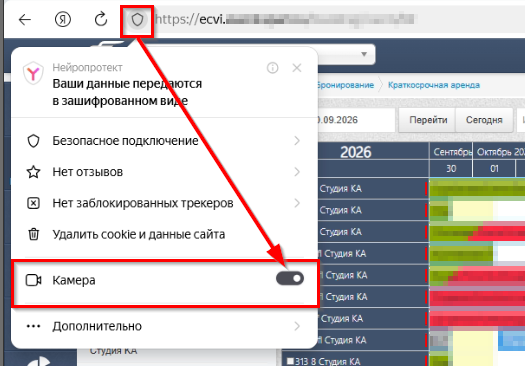
Task: Open the dropdown arrow in the site header
Action: point(364,54)
